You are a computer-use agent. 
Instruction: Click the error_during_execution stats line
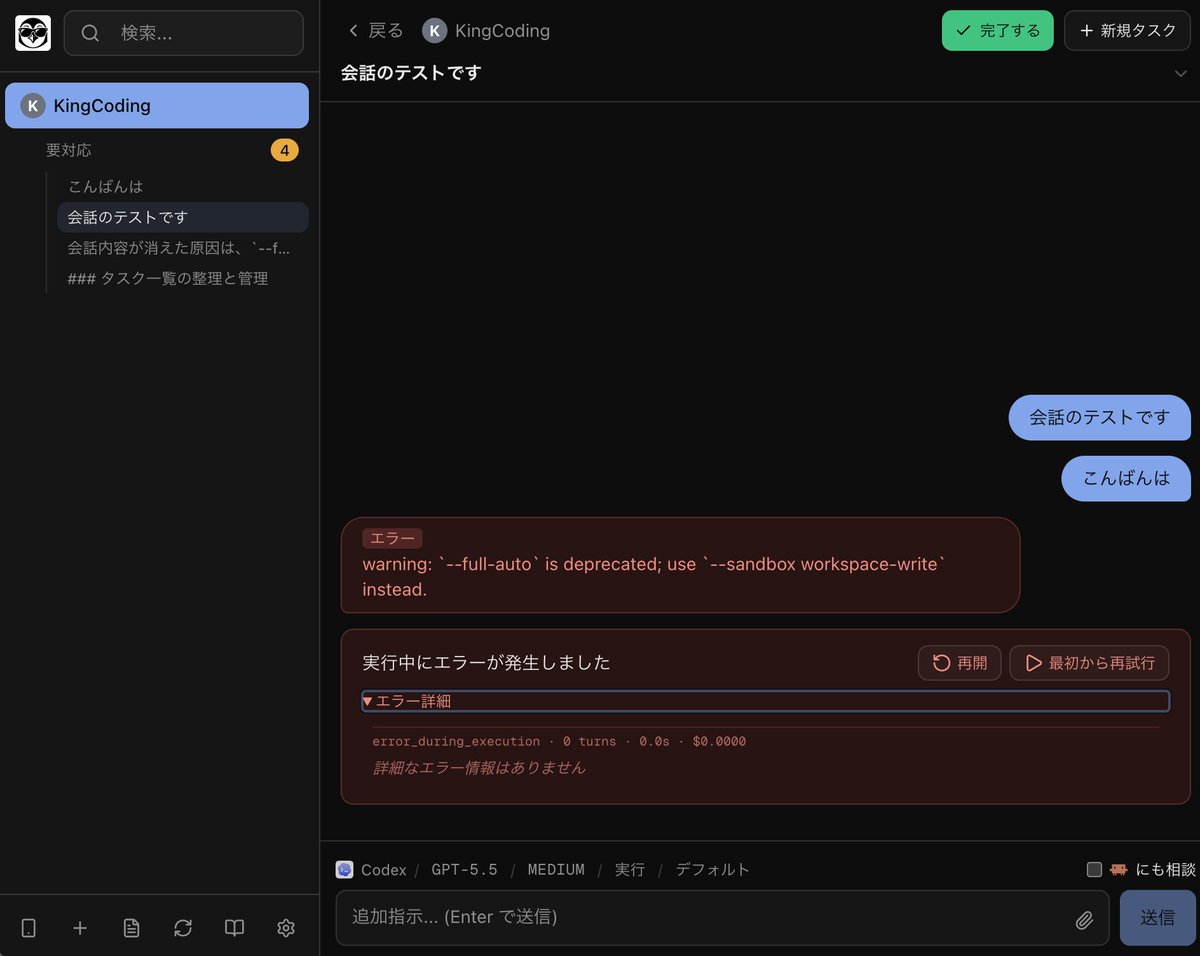click(x=559, y=742)
